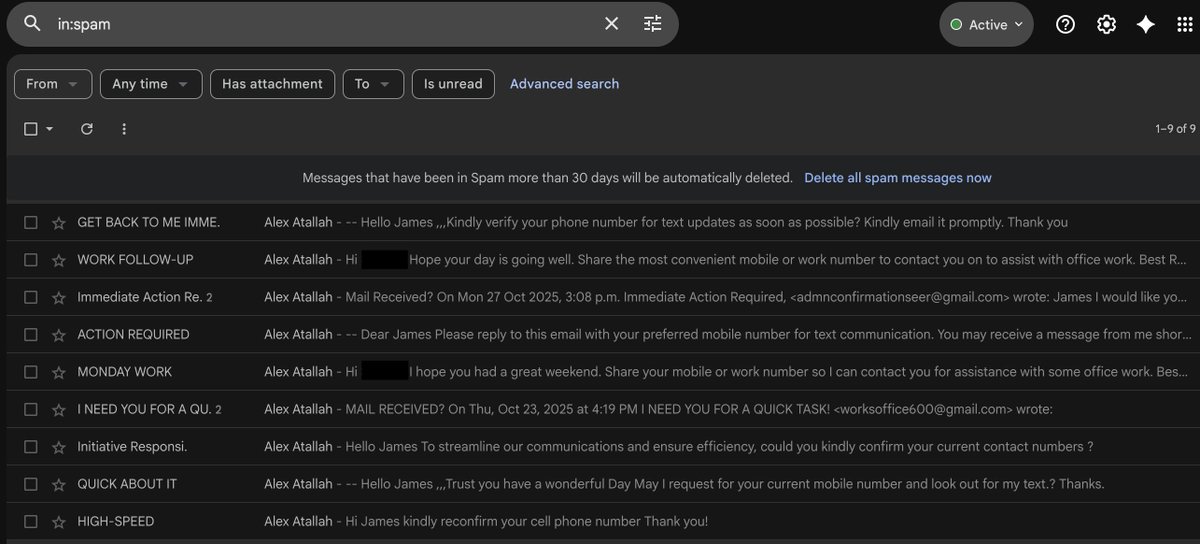Select the Initiative Responsi. email checkbox
The width and height of the screenshot is (1200, 544).
[x=31, y=447]
